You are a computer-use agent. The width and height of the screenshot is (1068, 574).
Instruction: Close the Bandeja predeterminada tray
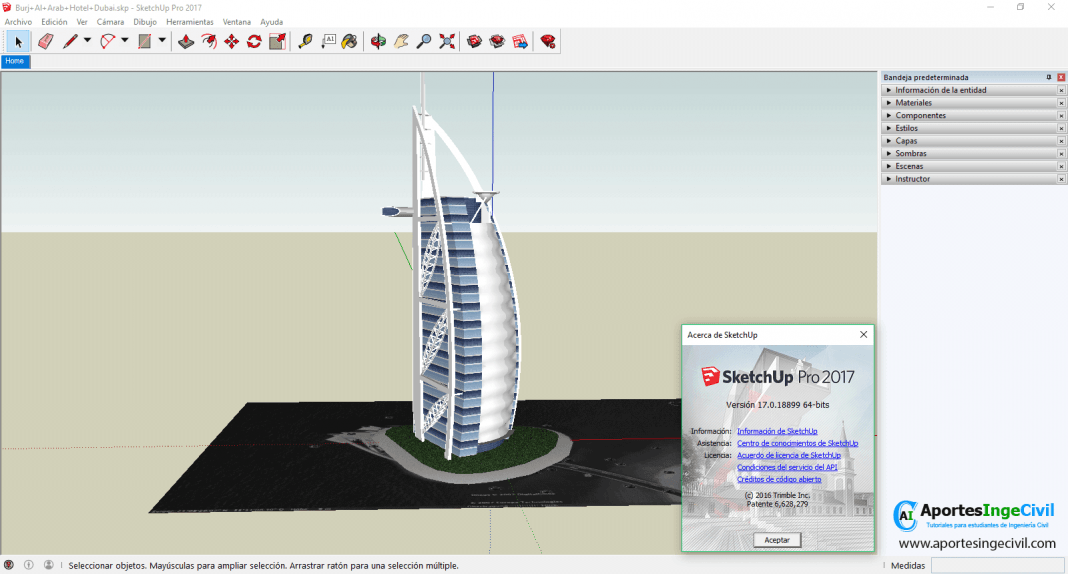[x=1061, y=77]
